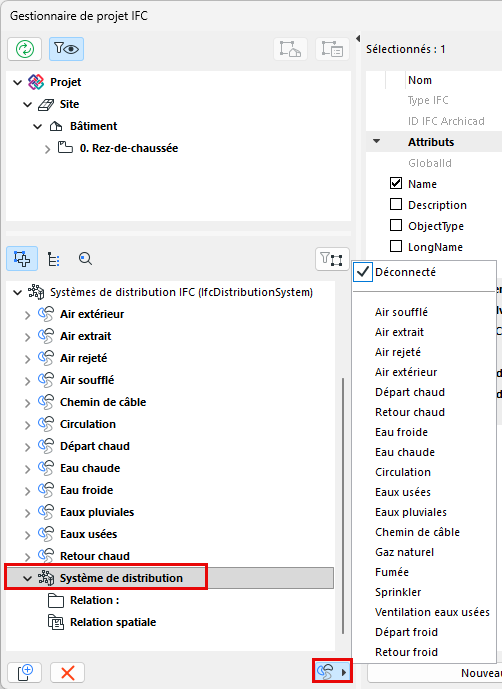Choose Air soufflé from popup menu

(401, 312)
